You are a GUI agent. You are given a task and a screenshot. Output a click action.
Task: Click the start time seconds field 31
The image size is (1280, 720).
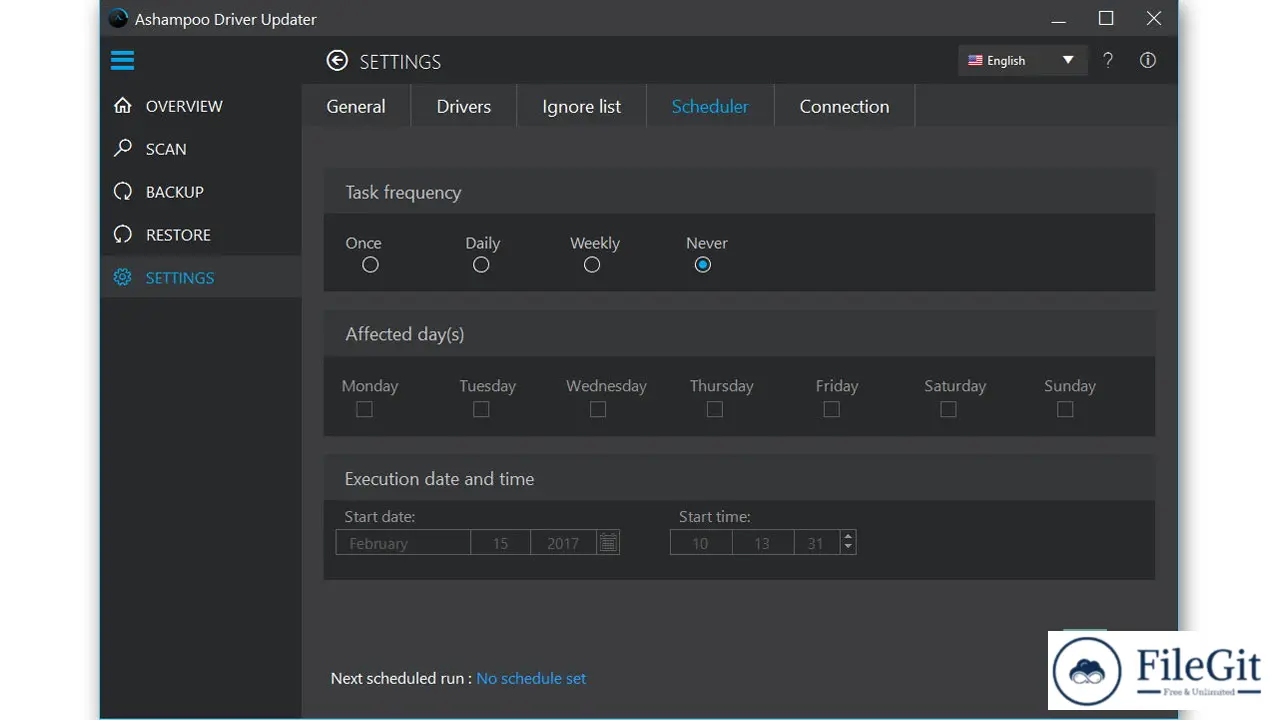coord(816,542)
